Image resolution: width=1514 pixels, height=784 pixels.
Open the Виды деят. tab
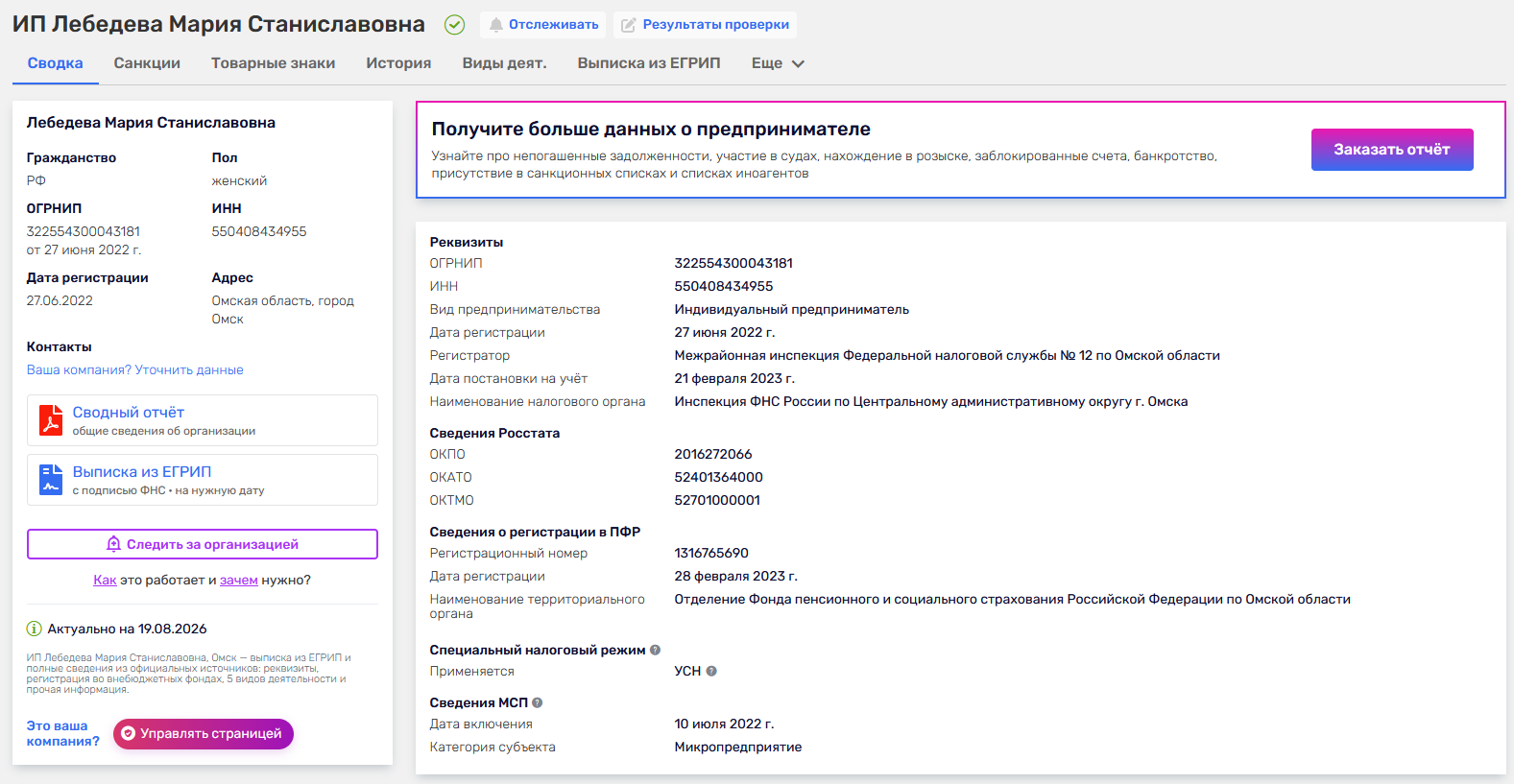(504, 63)
